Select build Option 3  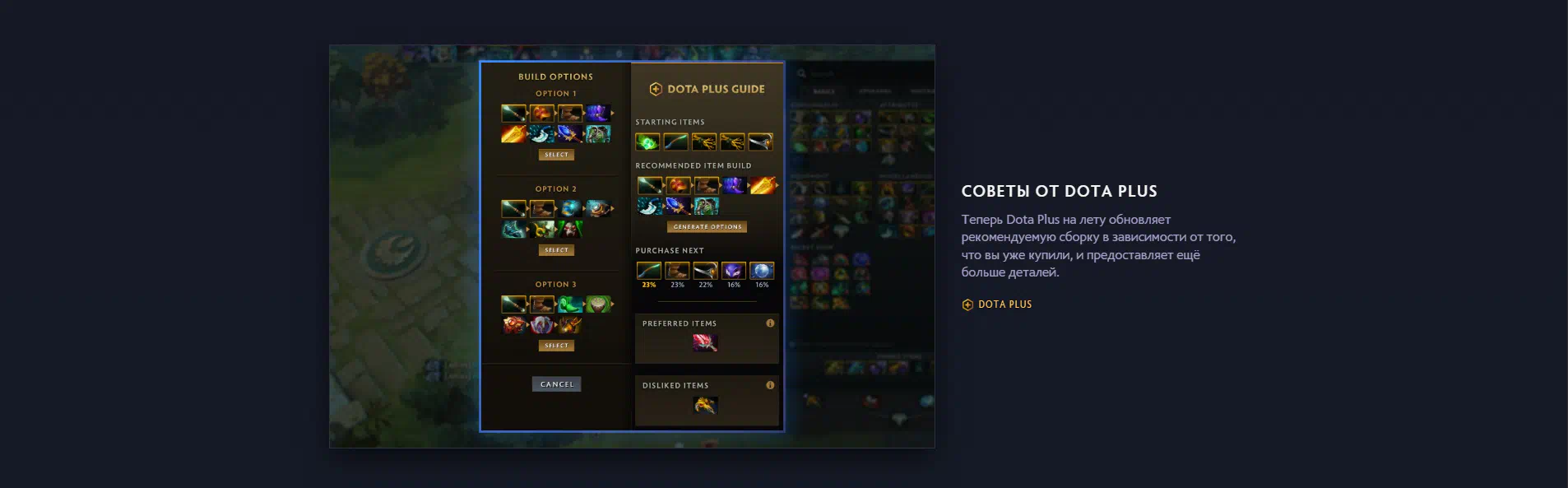pyautogui.click(x=556, y=346)
